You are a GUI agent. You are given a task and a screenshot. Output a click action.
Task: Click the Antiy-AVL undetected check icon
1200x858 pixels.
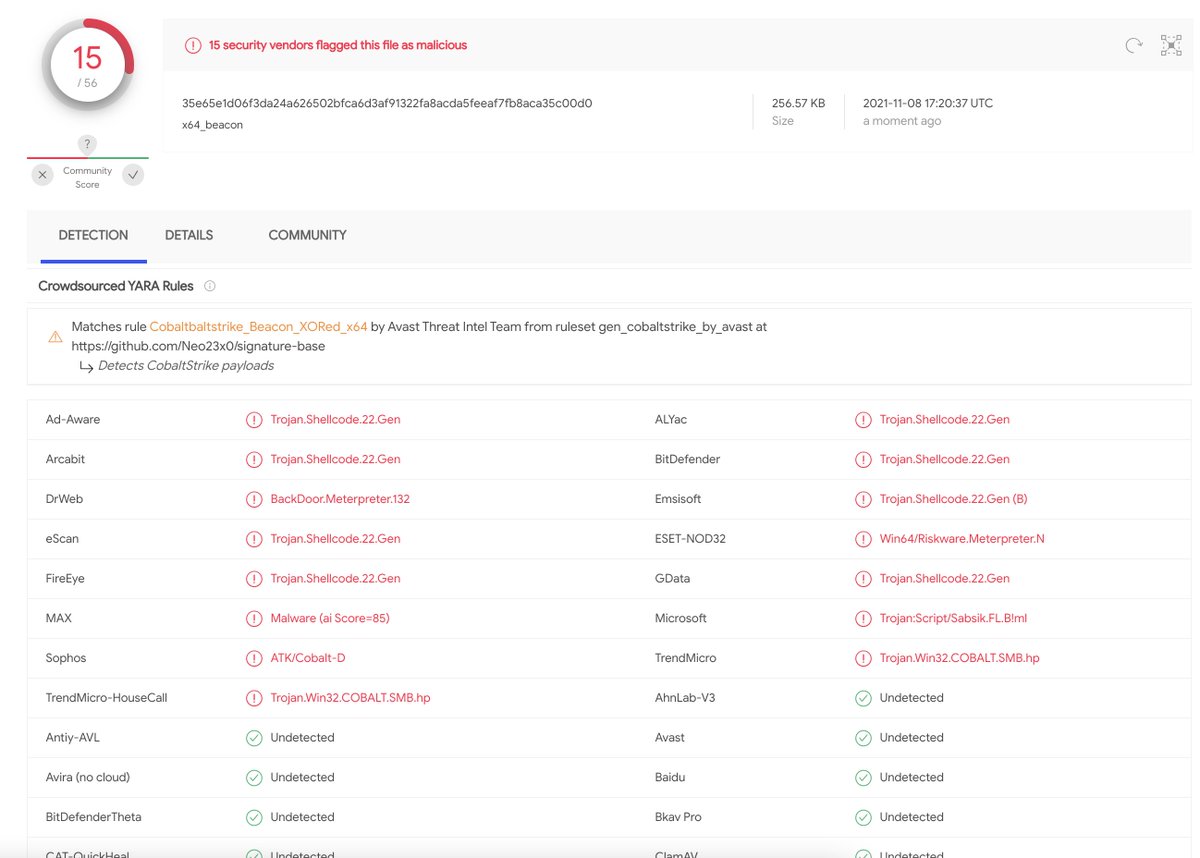coord(254,738)
